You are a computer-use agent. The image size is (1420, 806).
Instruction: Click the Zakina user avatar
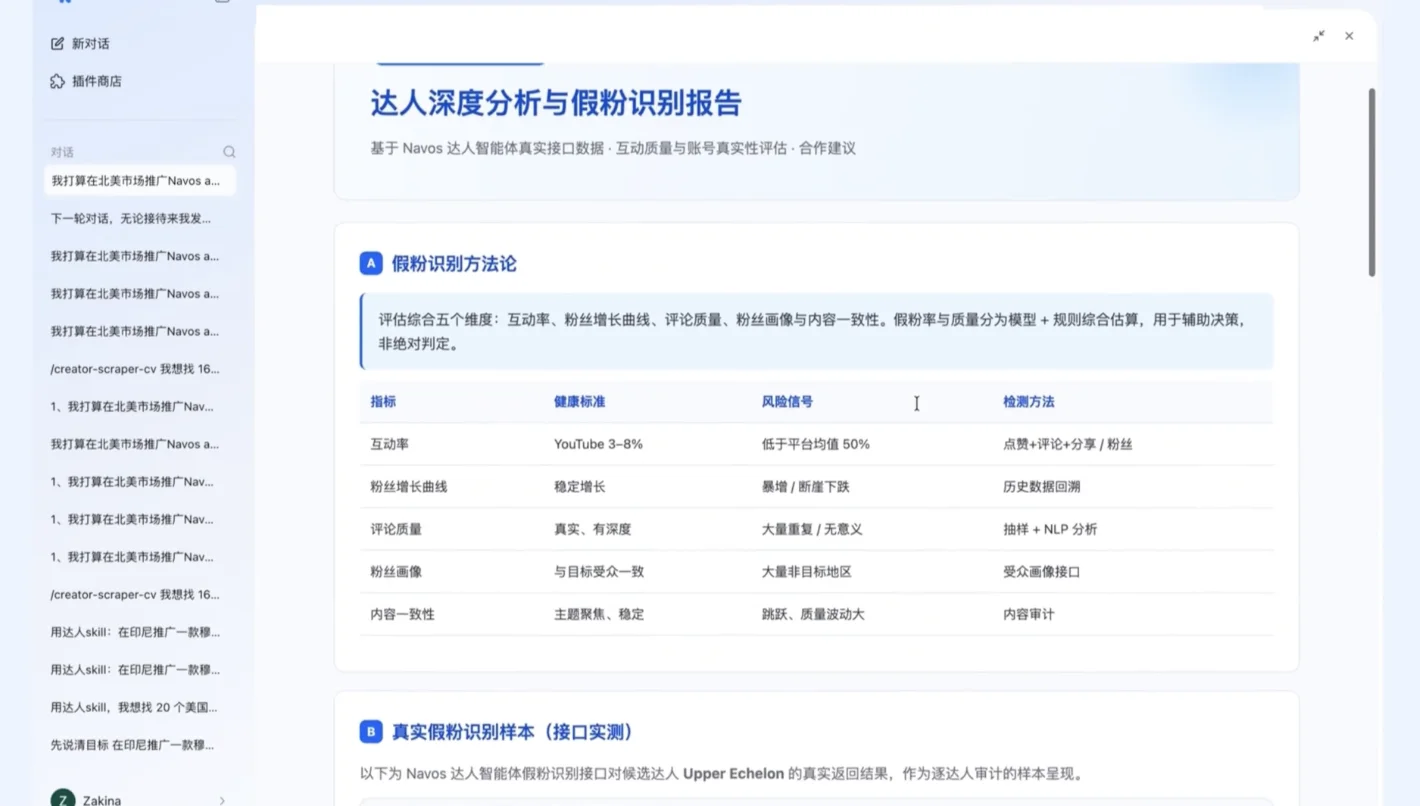pyautogui.click(x=63, y=799)
